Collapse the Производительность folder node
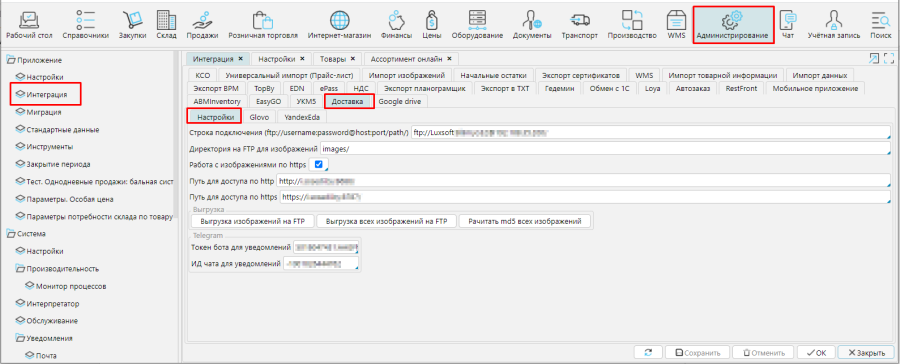Screen dimensions: 900x364 coord(20,269)
